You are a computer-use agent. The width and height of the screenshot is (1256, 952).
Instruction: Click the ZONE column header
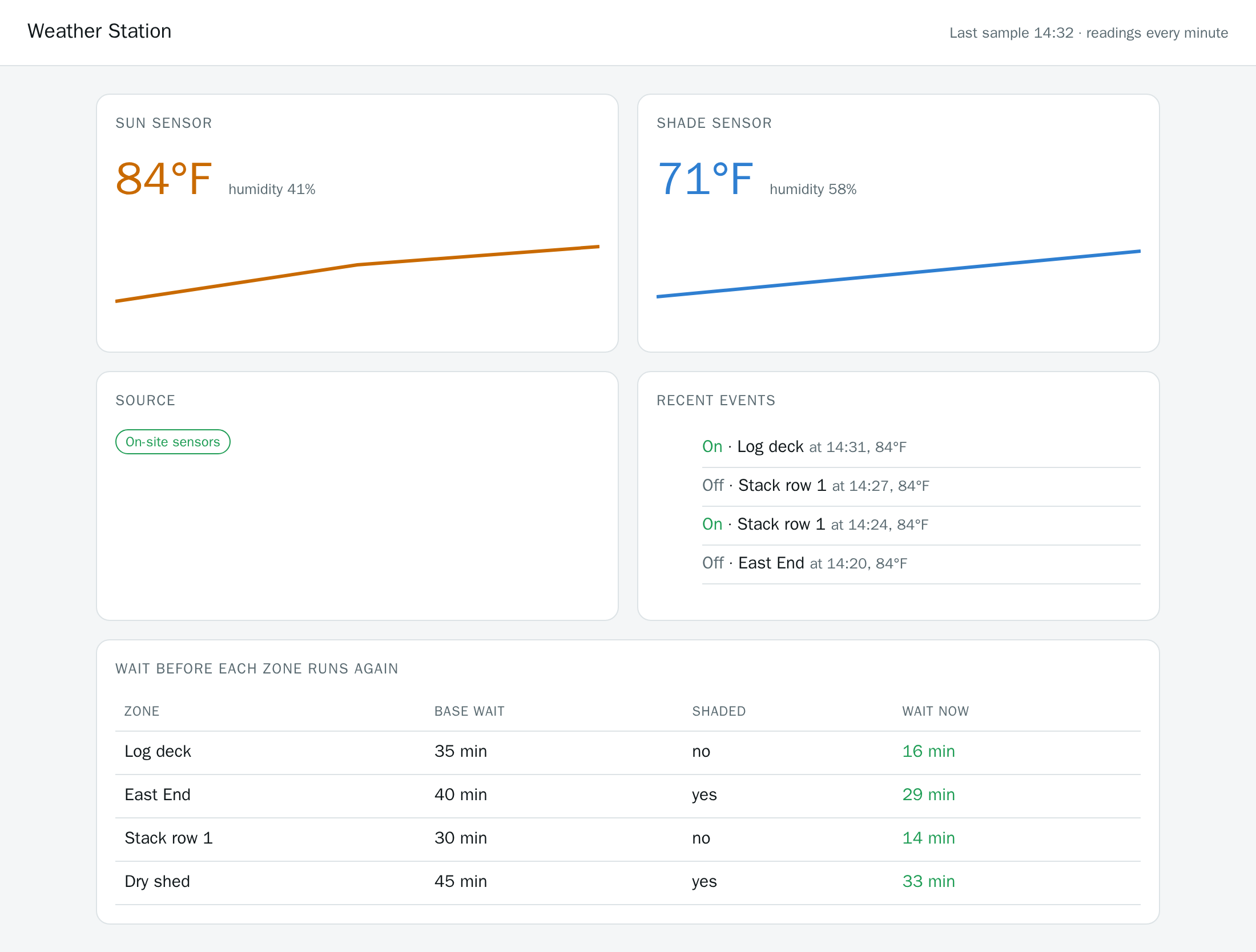click(142, 711)
